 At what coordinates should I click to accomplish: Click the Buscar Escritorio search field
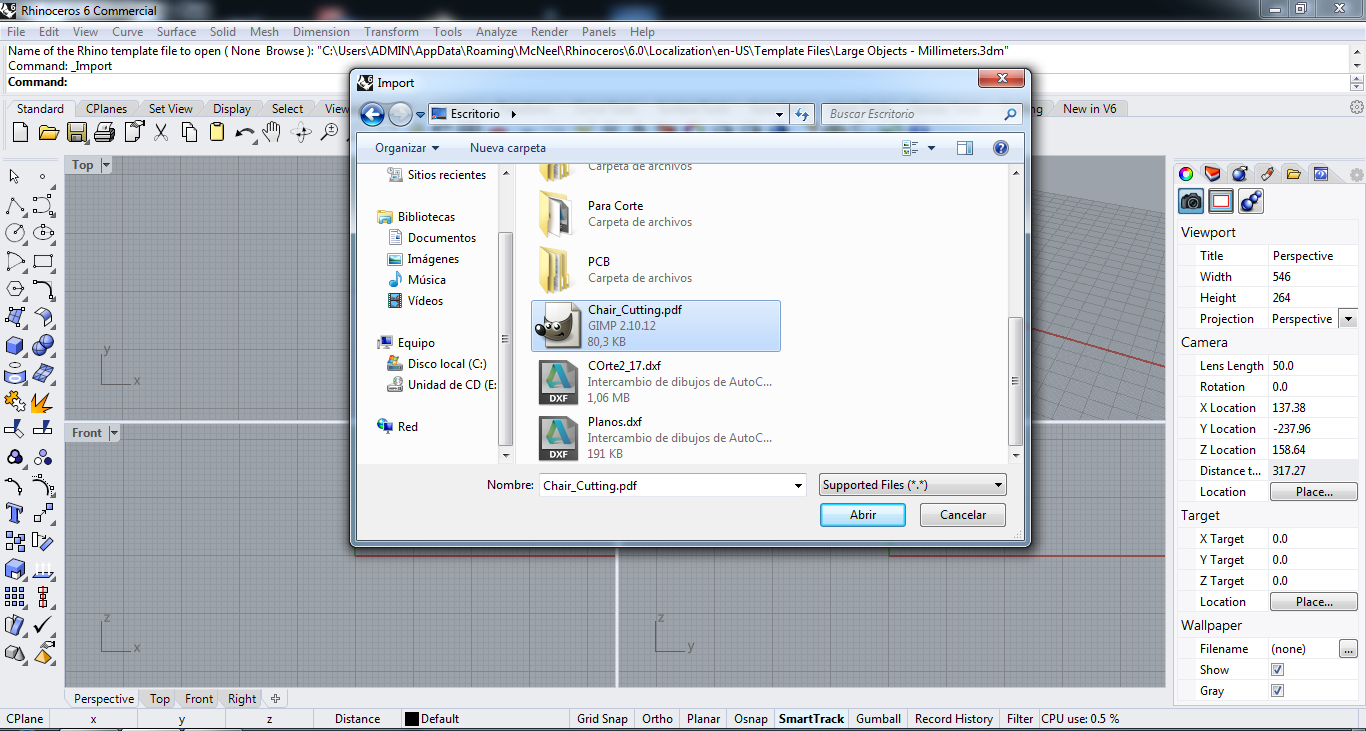click(920, 114)
